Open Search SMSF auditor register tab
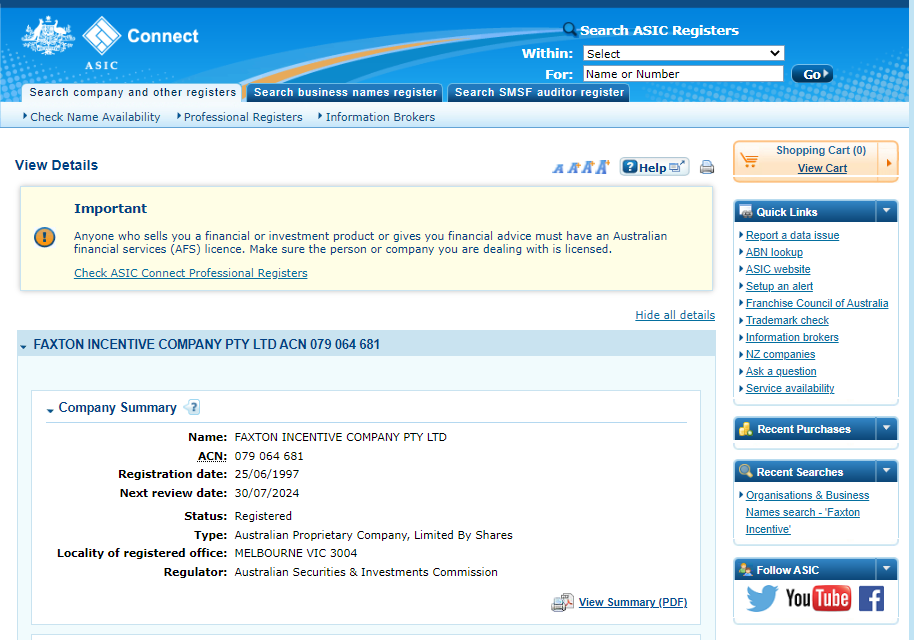Viewport: 914px width, 640px height. [x=539, y=92]
